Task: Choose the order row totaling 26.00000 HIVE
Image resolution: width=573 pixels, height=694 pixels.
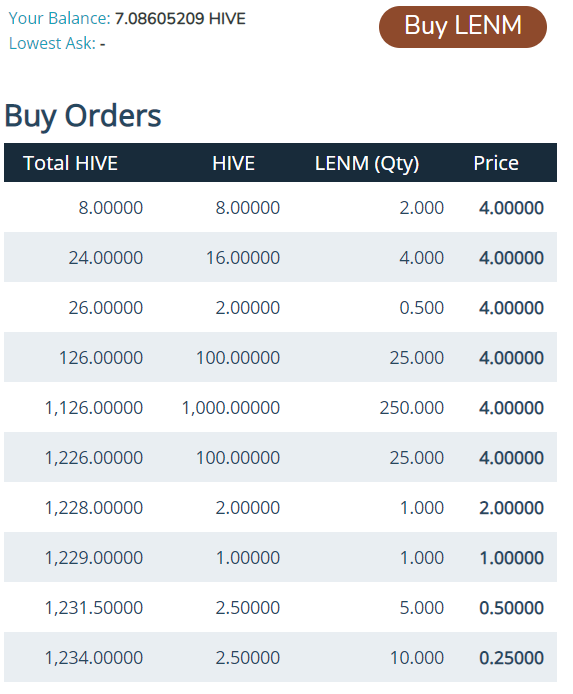Action: click(x=280, y=307)
